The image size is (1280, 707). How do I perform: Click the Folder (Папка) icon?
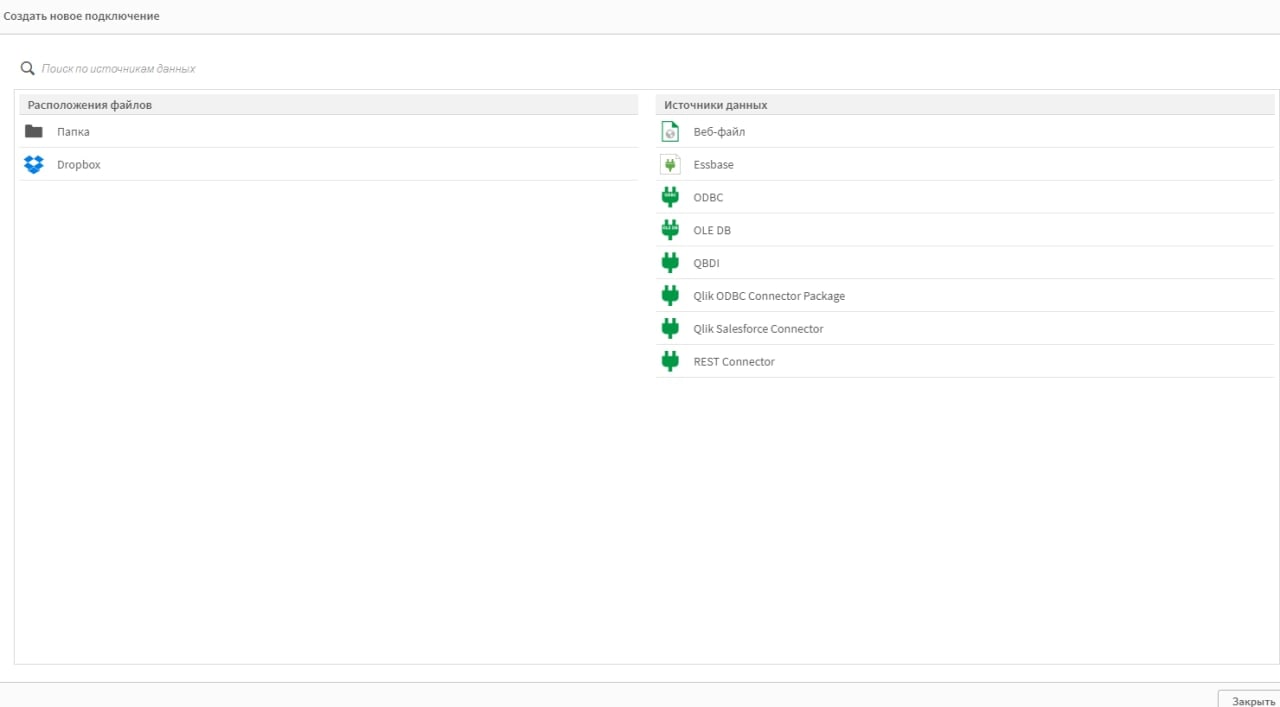pyautogui.click(x=34, y=131)
